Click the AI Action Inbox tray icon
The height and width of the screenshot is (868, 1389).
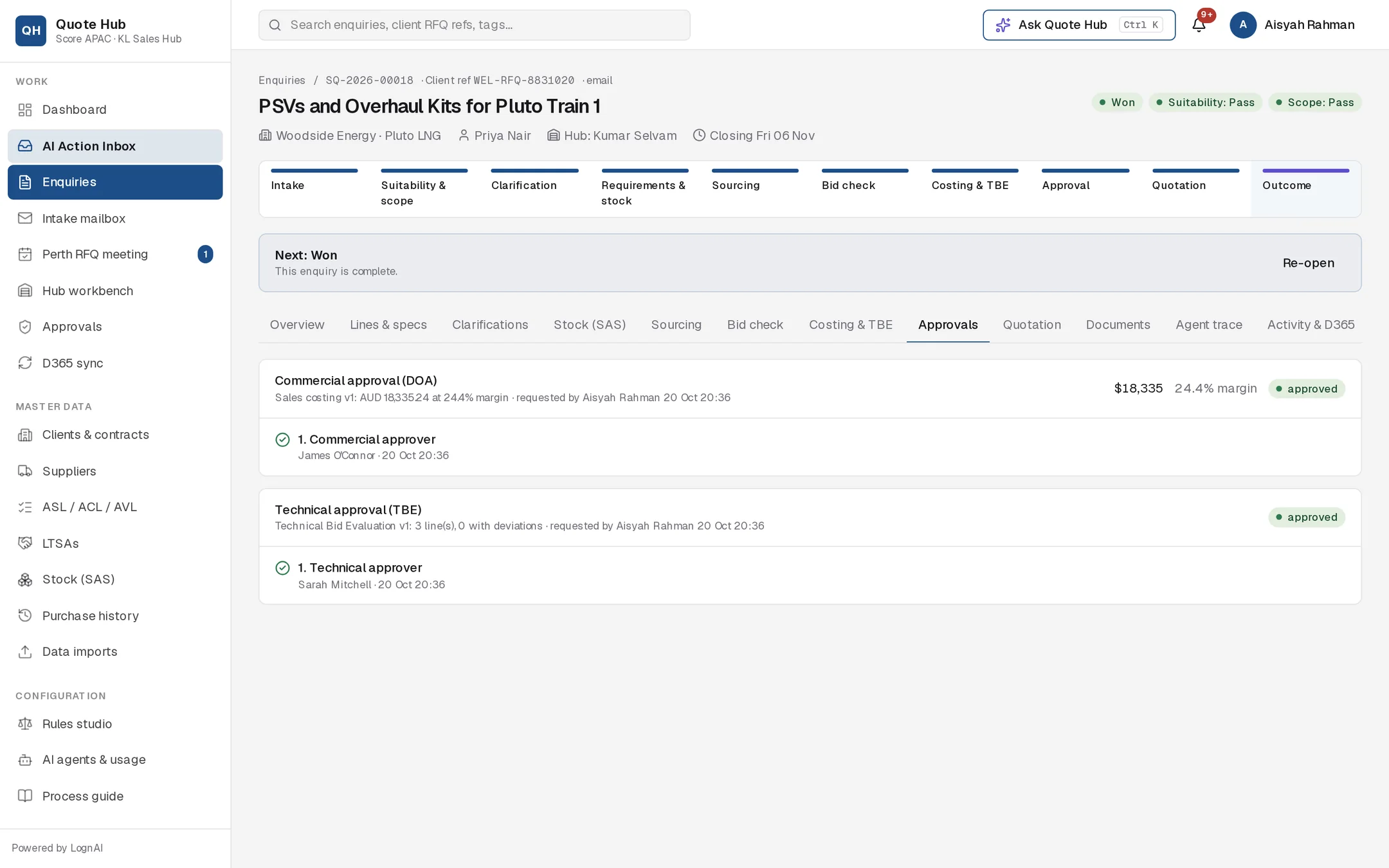25,146
